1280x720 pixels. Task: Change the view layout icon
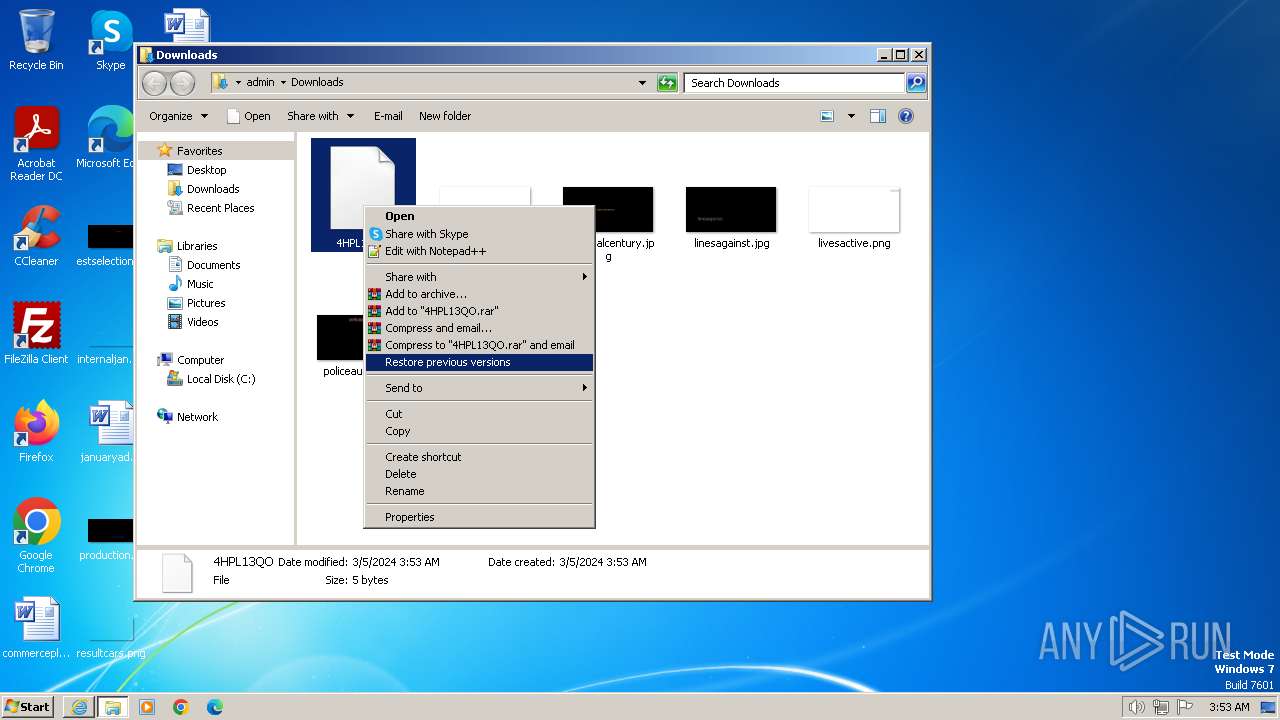click(827, 116)
